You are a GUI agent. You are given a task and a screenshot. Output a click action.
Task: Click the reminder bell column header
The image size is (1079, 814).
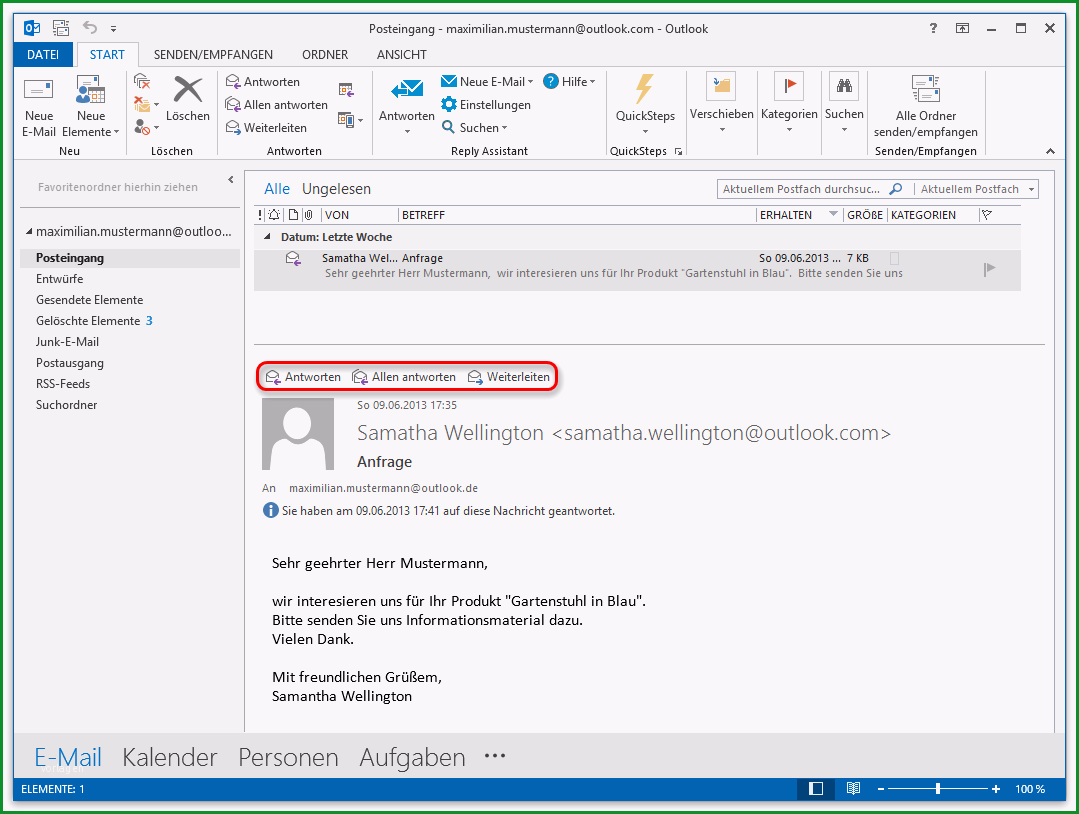pos(274,215)
